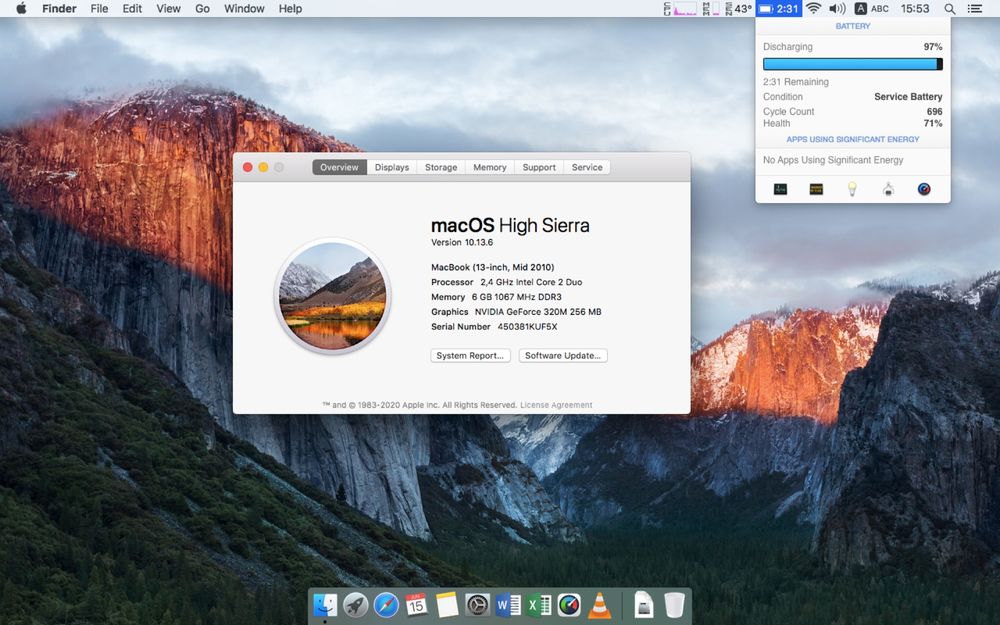Open System Preferences in the Dock
The image size is (1000, 625).
coord(477,605)
